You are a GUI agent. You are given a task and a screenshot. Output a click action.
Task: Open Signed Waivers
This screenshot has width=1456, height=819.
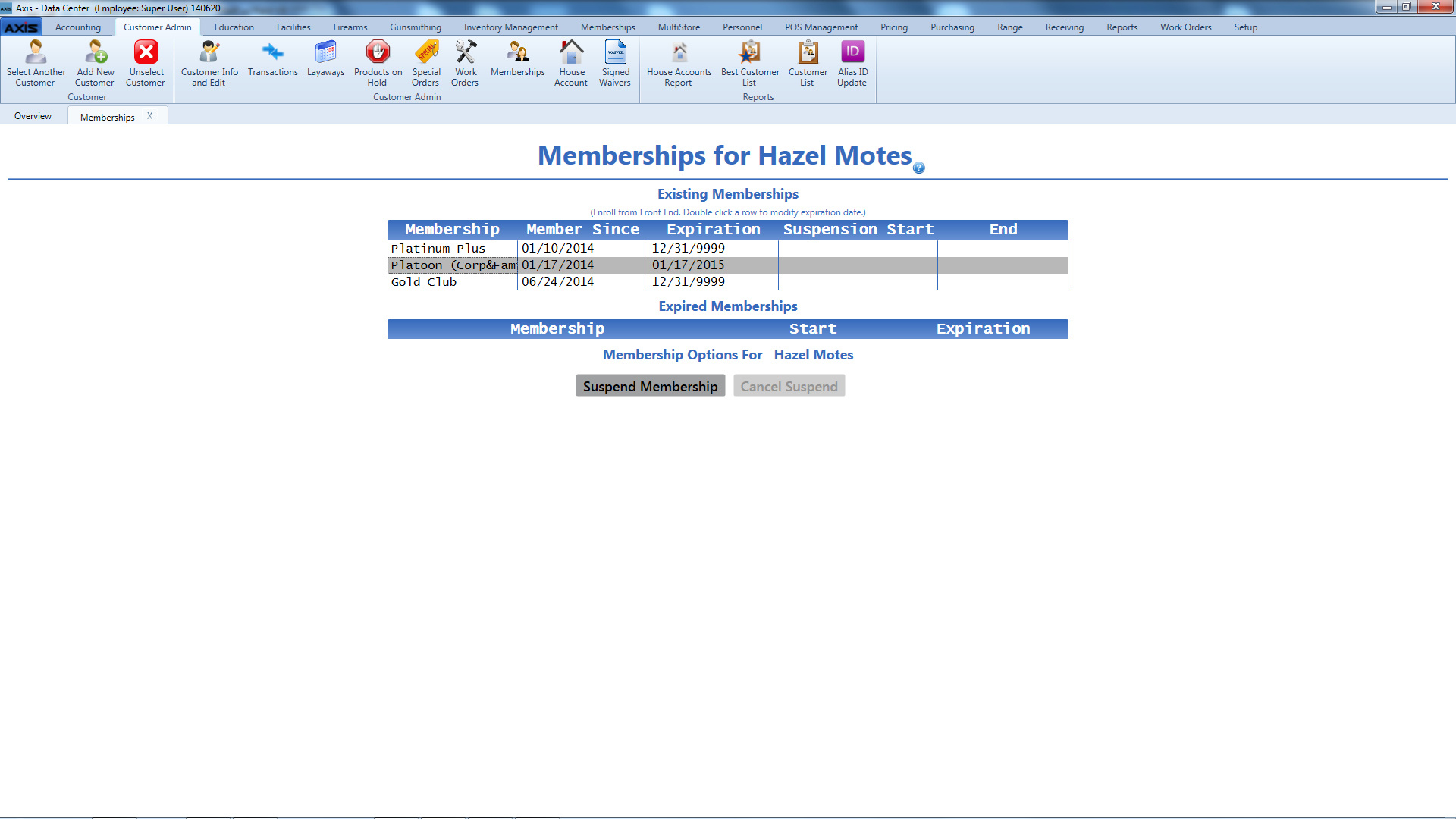(615, 63)
